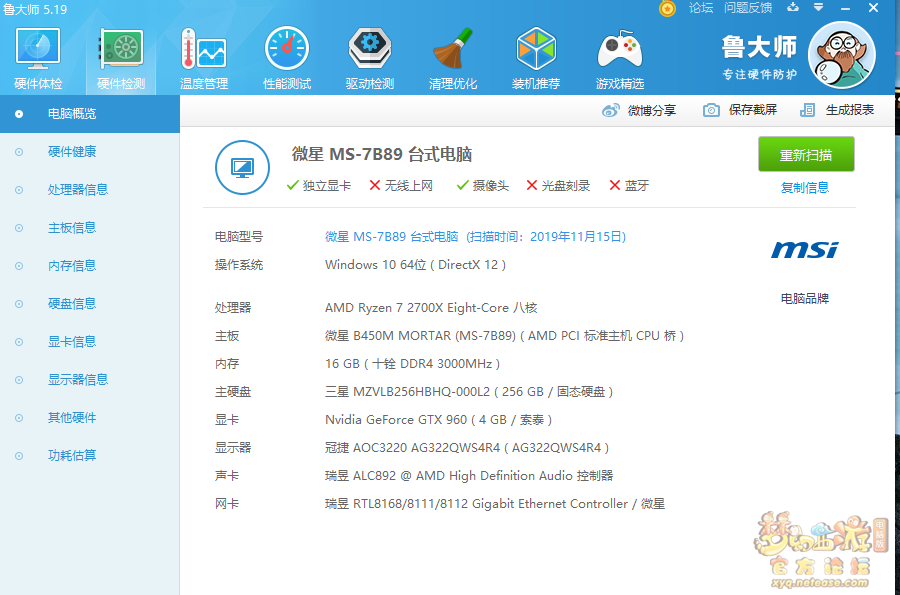Screen dimensions: 900x595
Task: Click the 微星 B450M MORTAR motherboard value
Action: pos(505,336)
